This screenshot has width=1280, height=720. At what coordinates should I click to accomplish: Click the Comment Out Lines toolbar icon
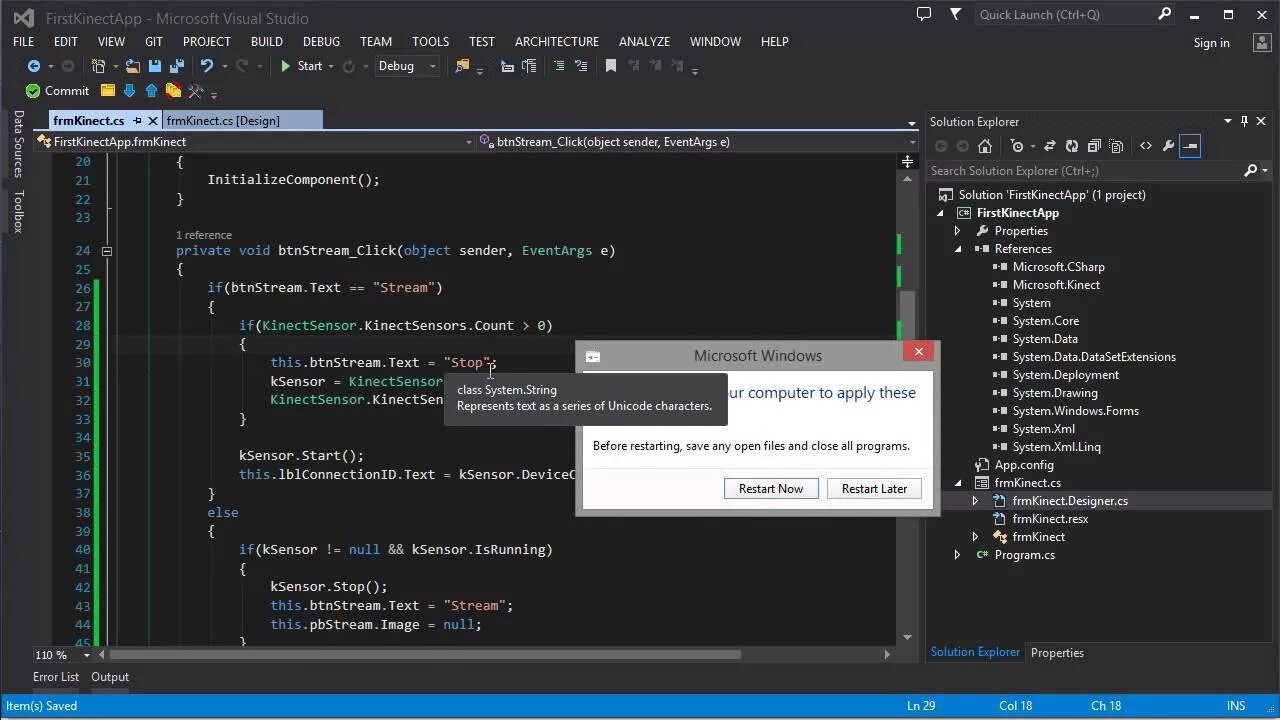coord(559,66)
